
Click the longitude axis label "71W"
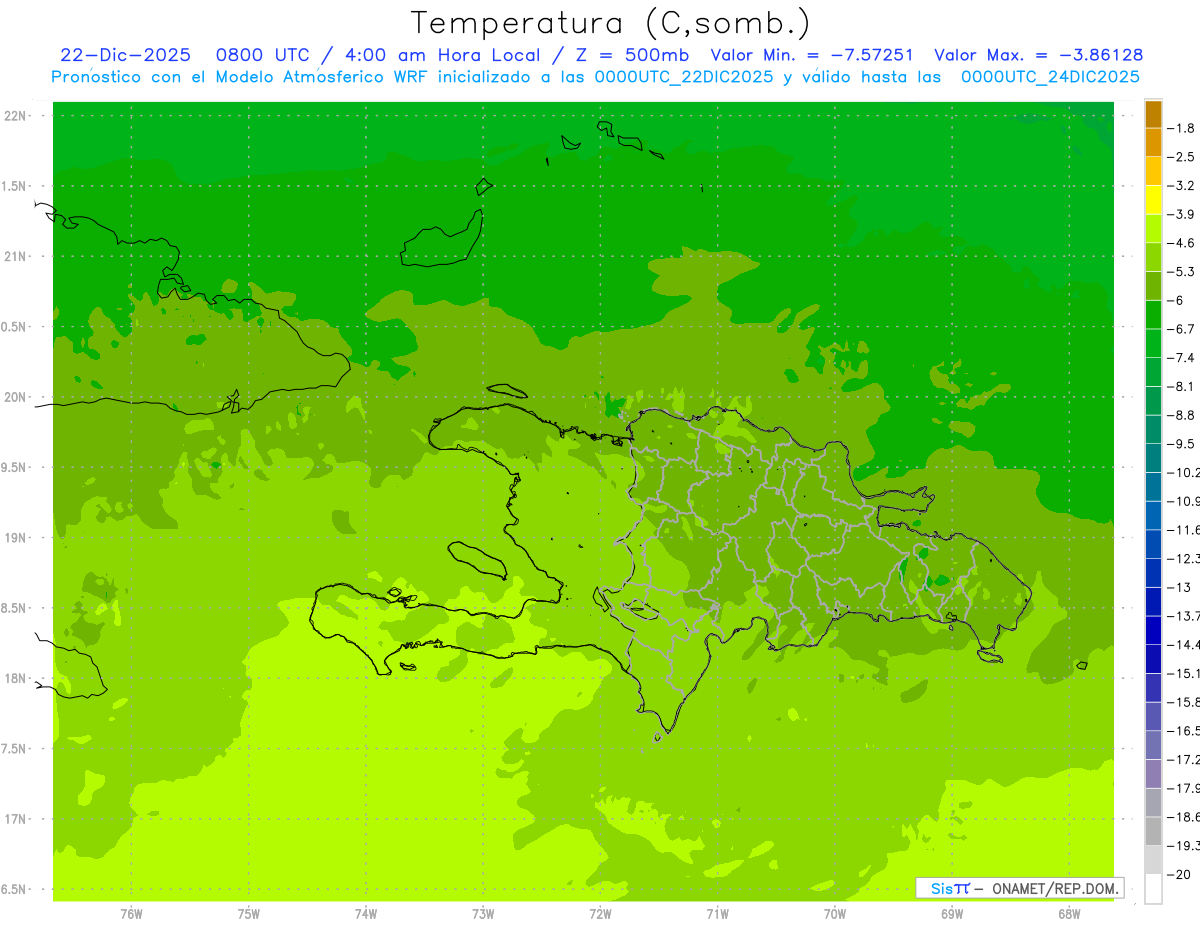(717, 914)
